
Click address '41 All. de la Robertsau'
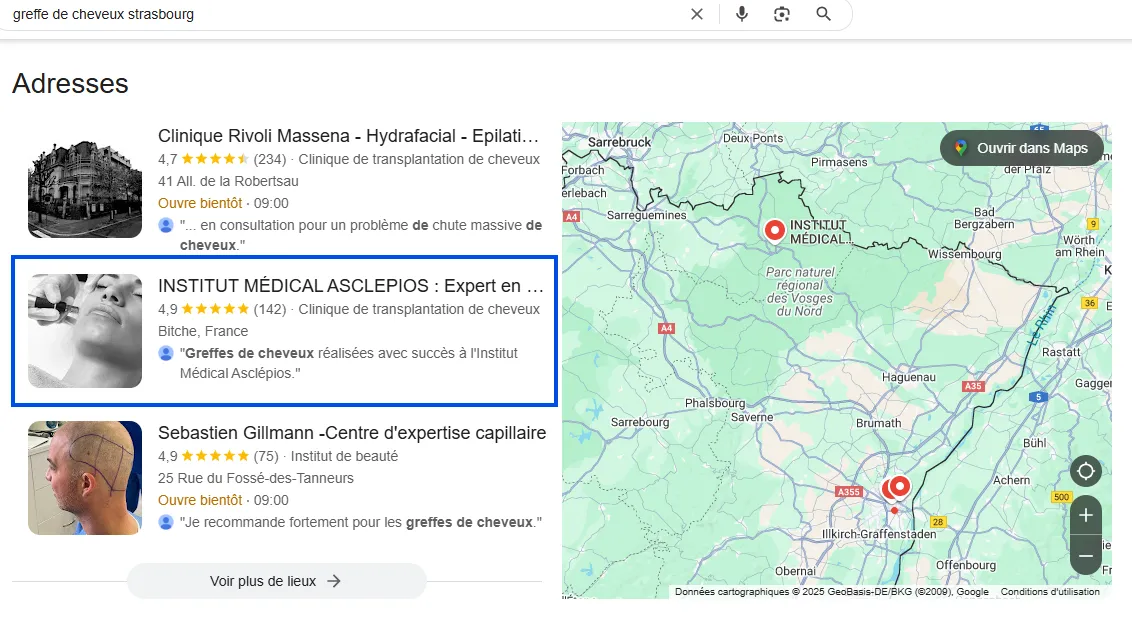click(228, 181)
